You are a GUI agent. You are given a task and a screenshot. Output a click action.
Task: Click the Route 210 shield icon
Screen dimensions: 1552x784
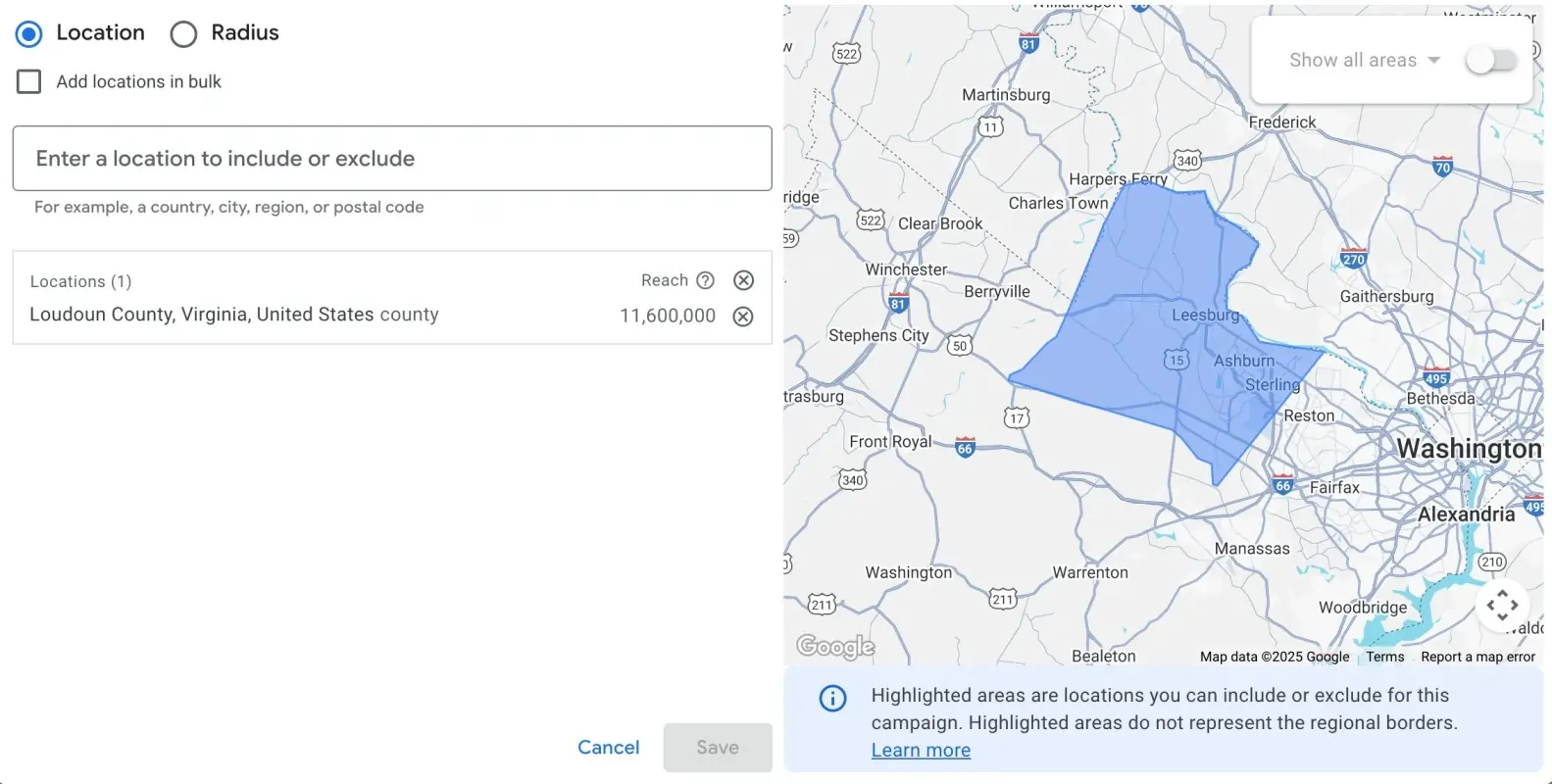point(1492,562)
